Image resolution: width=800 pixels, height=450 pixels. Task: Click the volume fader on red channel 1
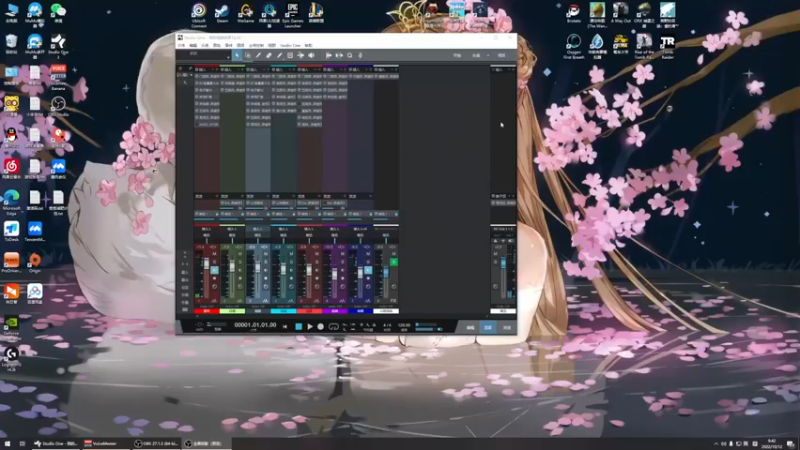(x=207, y=264)
